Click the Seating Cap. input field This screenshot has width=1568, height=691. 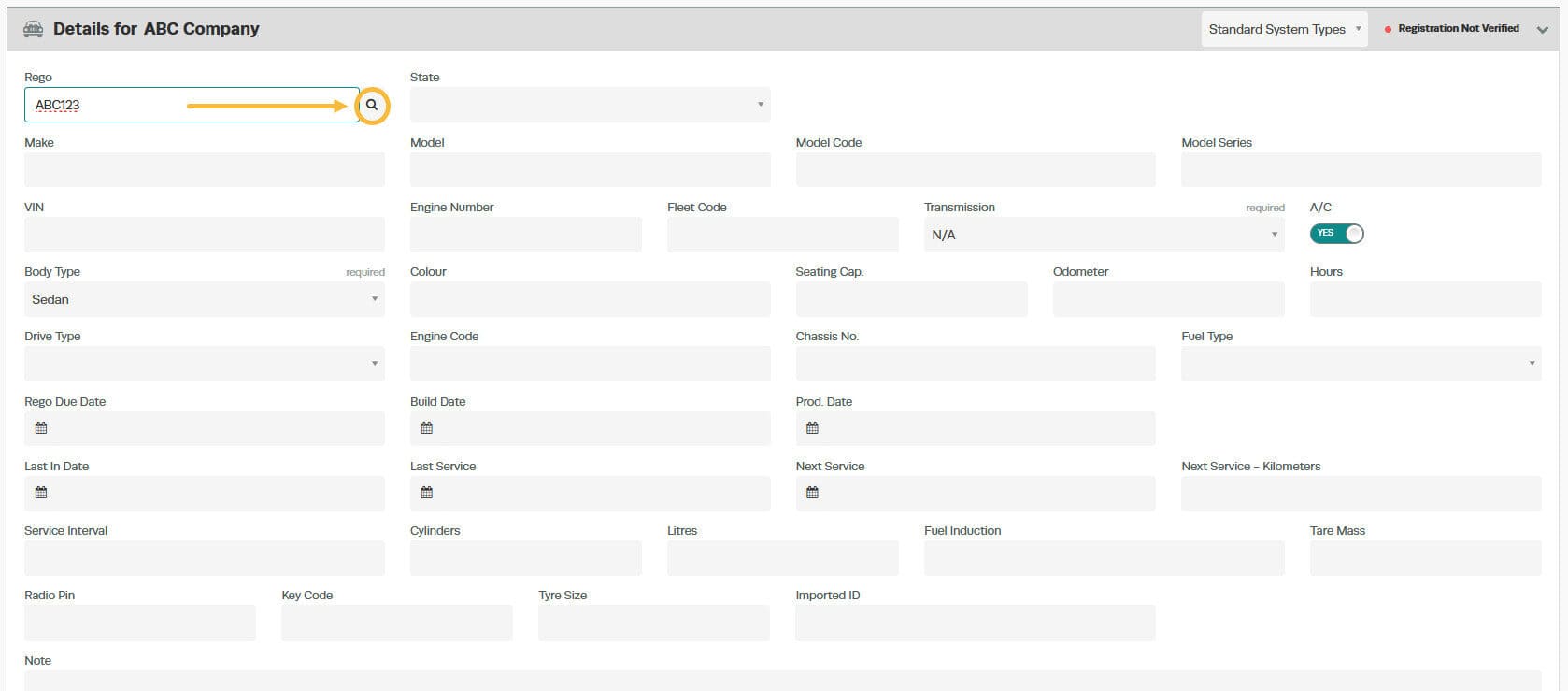(911, 299)
